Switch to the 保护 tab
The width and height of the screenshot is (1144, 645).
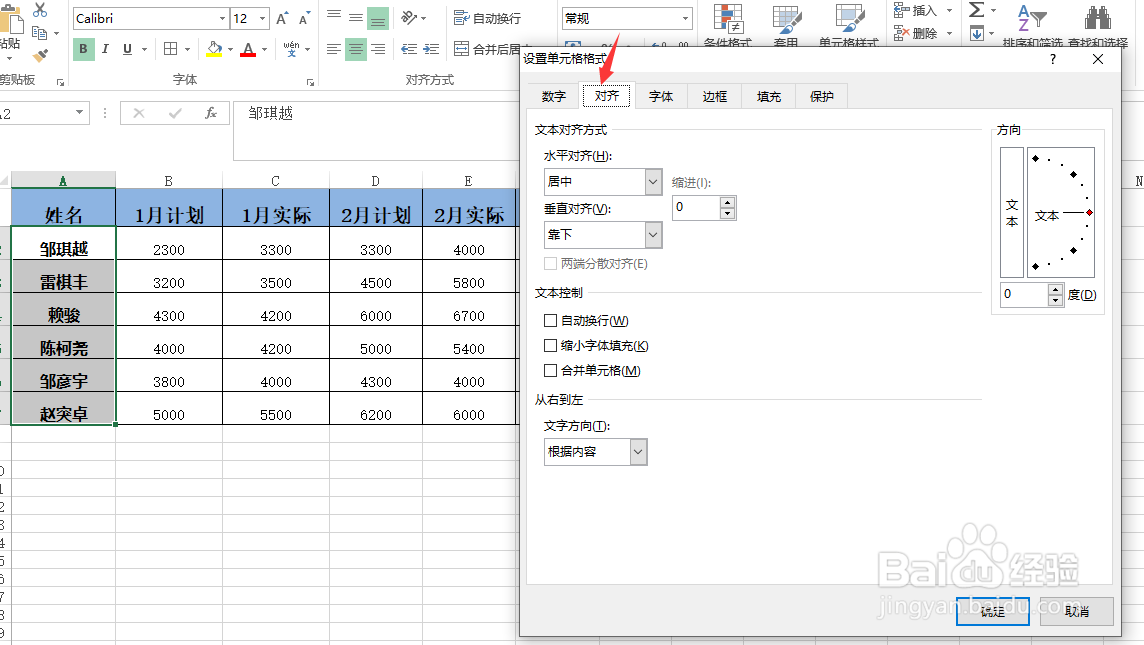[822, 96]
